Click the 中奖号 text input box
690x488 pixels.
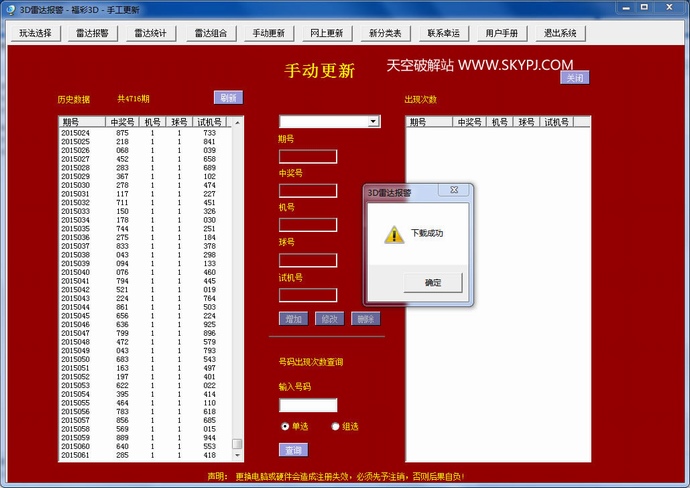point(307,190)
